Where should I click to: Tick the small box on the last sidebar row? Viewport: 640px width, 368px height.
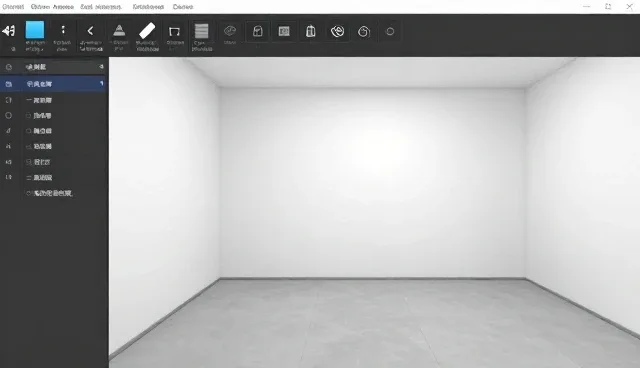tap(29, 193)
